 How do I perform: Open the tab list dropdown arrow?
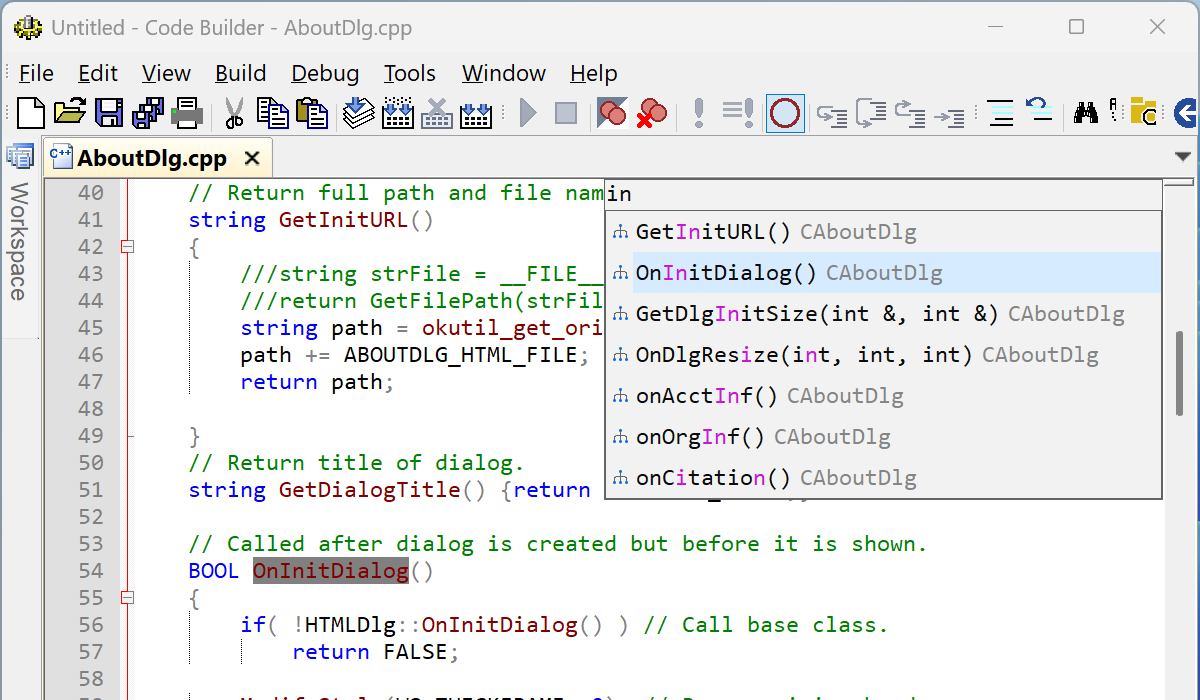pyautogui.click(x=1183, y=157)
